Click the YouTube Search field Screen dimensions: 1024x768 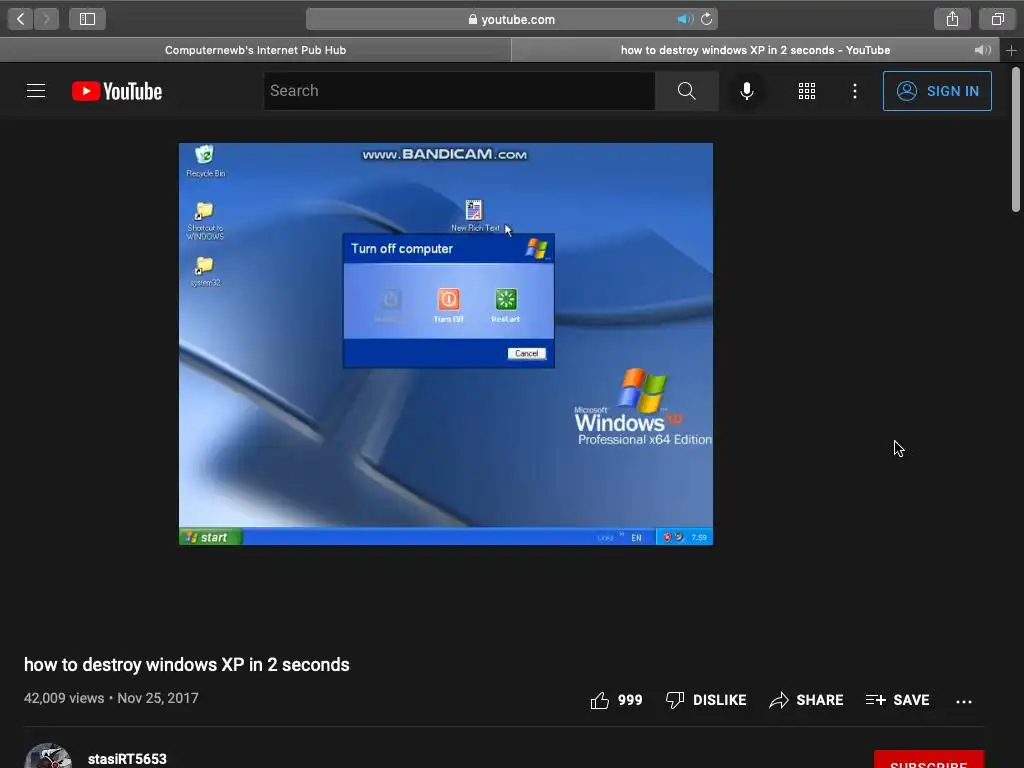pyautogui.click(x=459, y=91)
